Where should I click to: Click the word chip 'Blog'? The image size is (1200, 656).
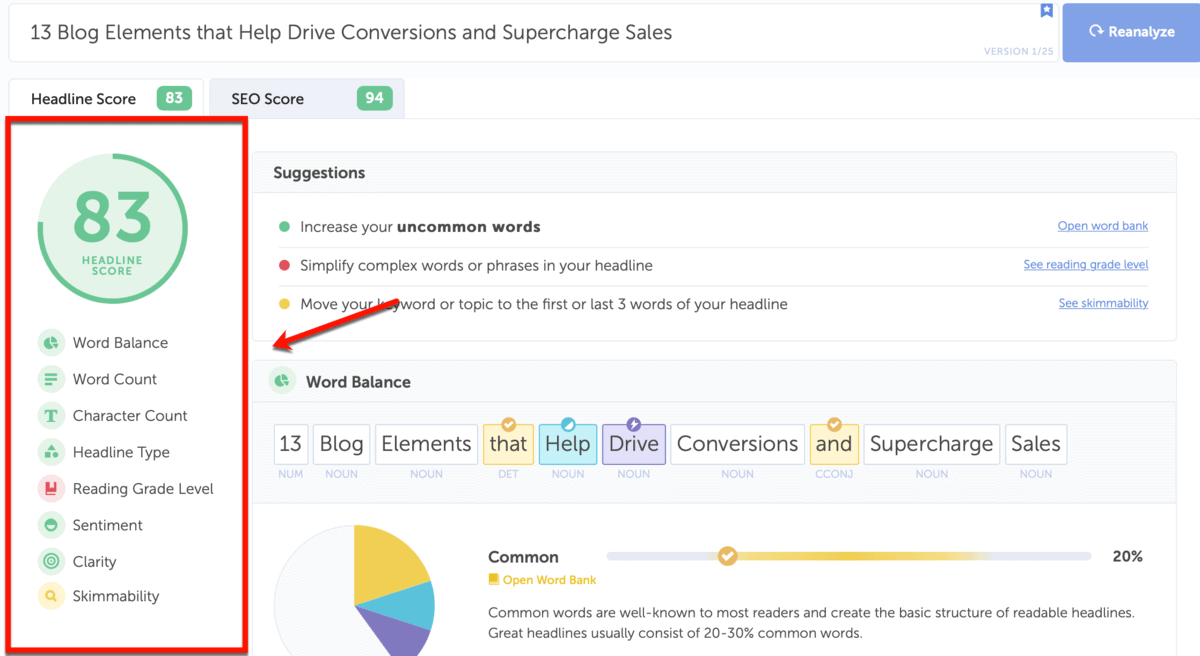[341, 444]
